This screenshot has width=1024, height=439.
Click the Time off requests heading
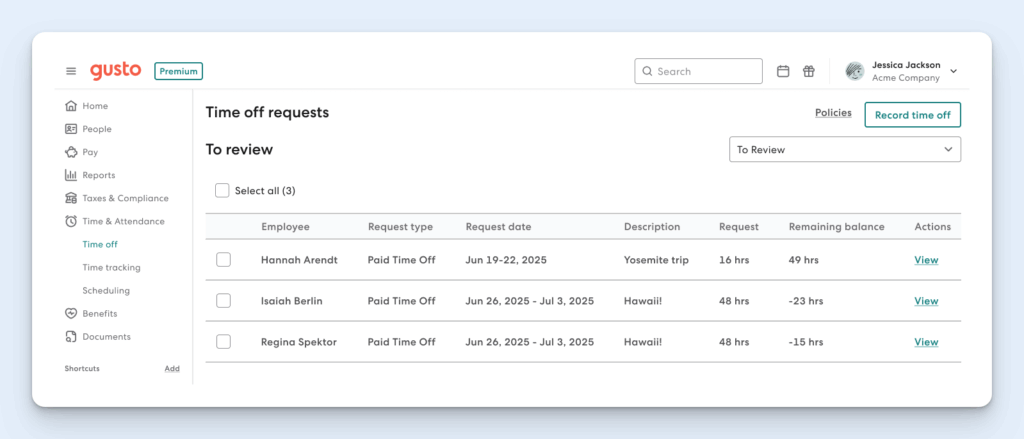point(267,112)
